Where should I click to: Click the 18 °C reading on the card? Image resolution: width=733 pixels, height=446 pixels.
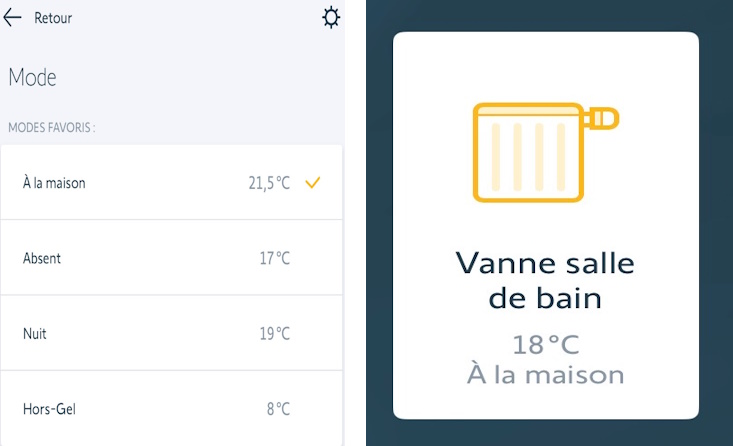tap(545, 345)
